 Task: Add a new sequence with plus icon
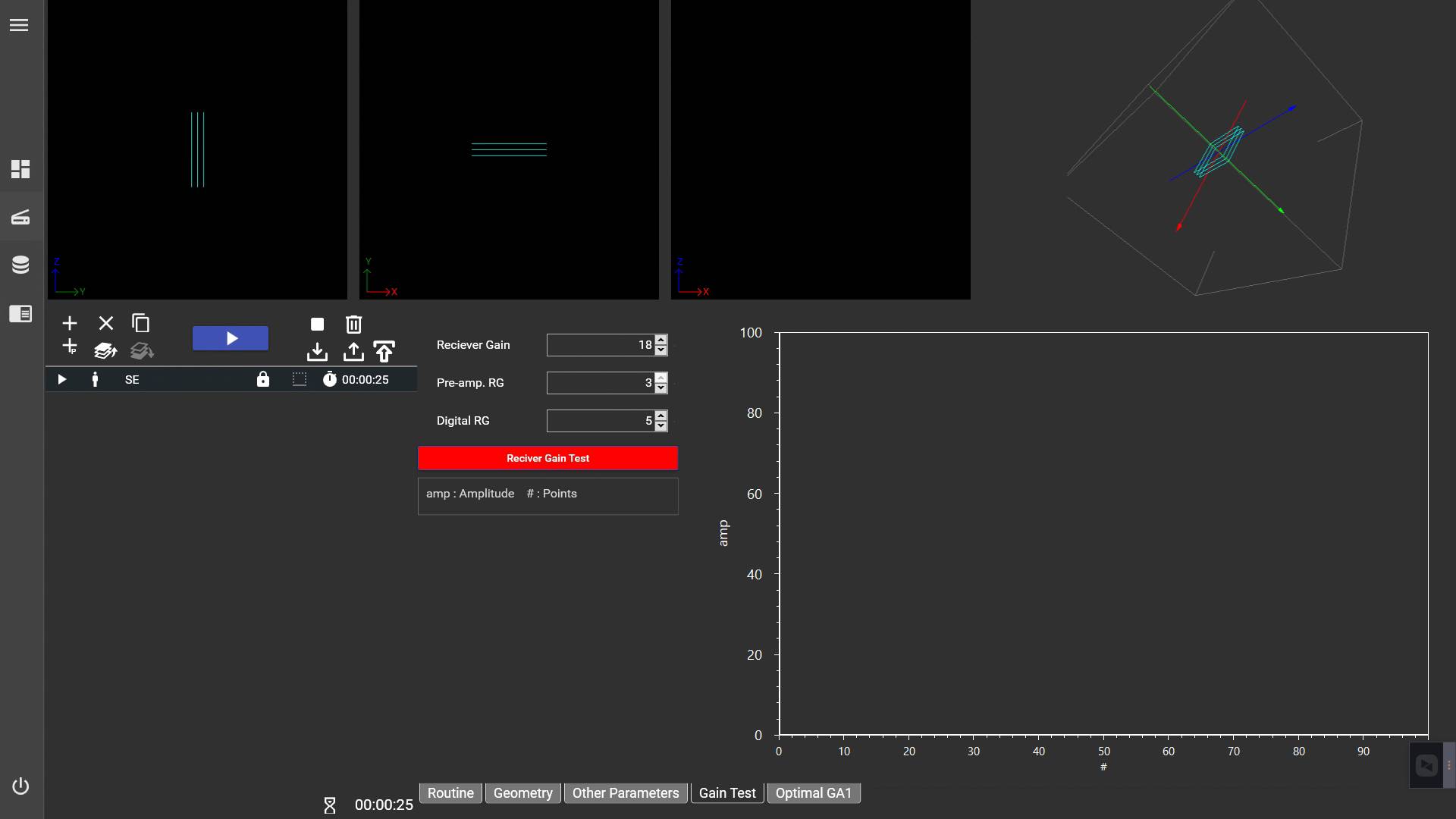[x=69, y=323]
